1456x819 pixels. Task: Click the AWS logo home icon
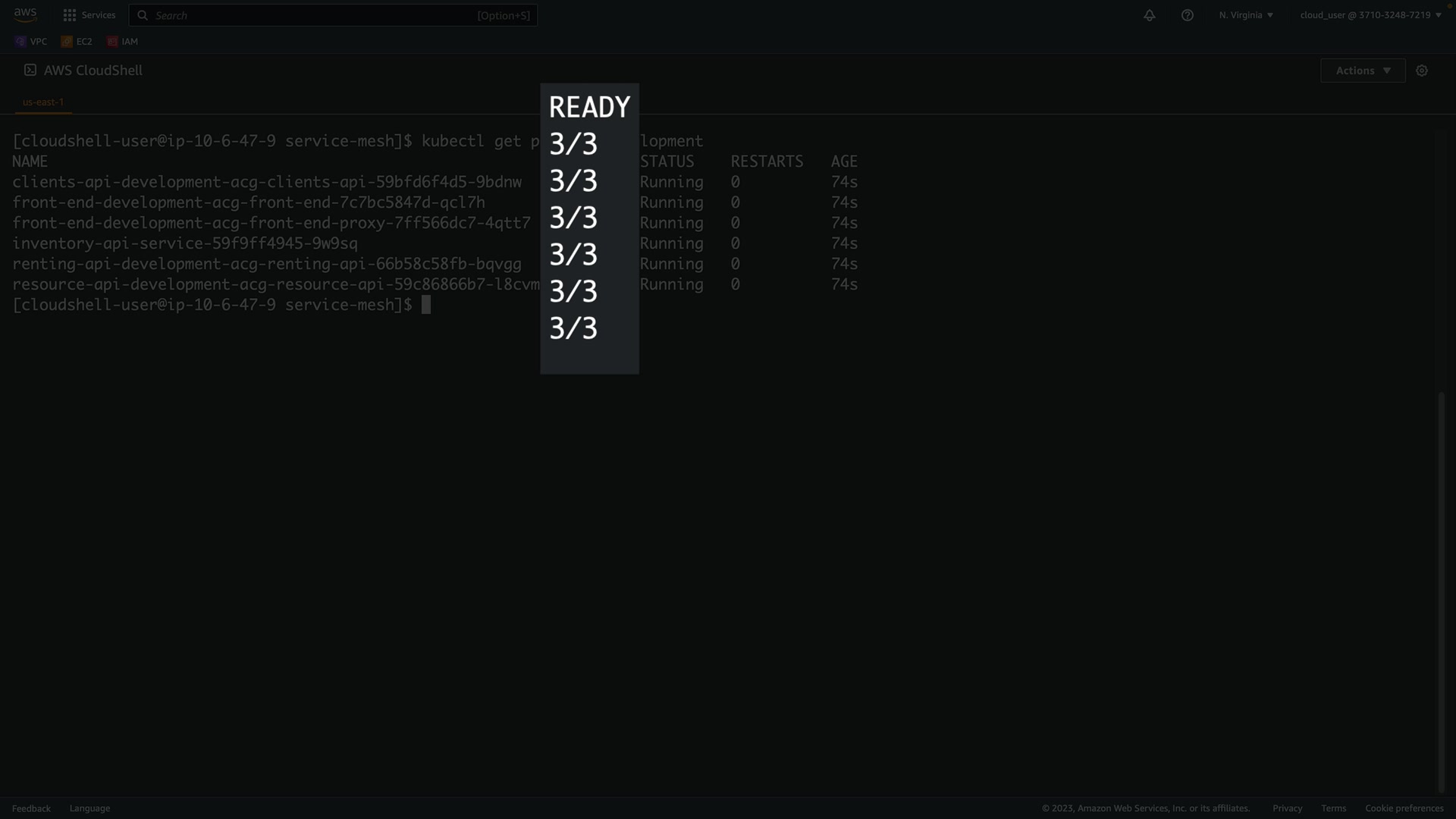tap(25, 15)
